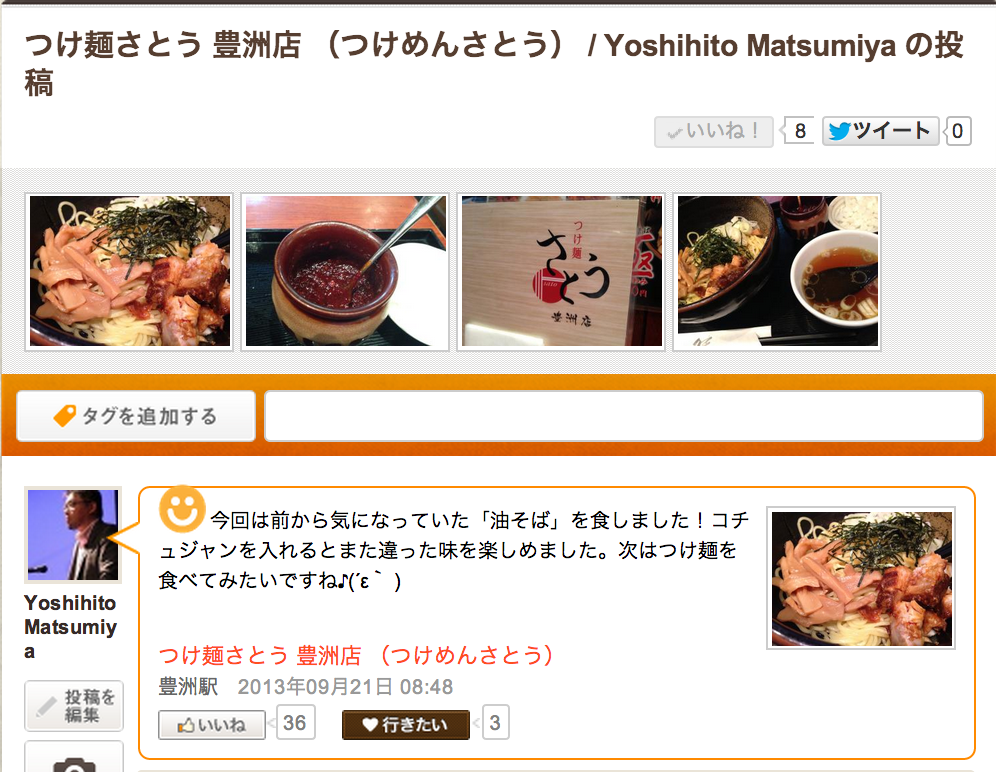
Task: Click the 投稿を編集 edit button
Action: click(74, 706)
